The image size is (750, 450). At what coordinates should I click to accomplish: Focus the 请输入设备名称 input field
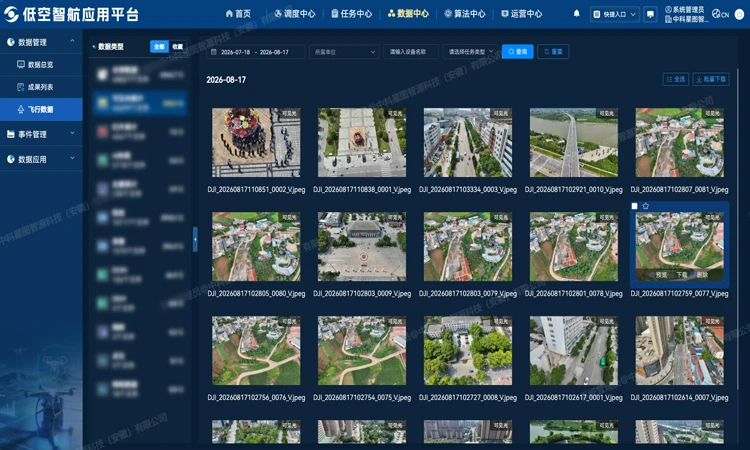pos(411,52)
